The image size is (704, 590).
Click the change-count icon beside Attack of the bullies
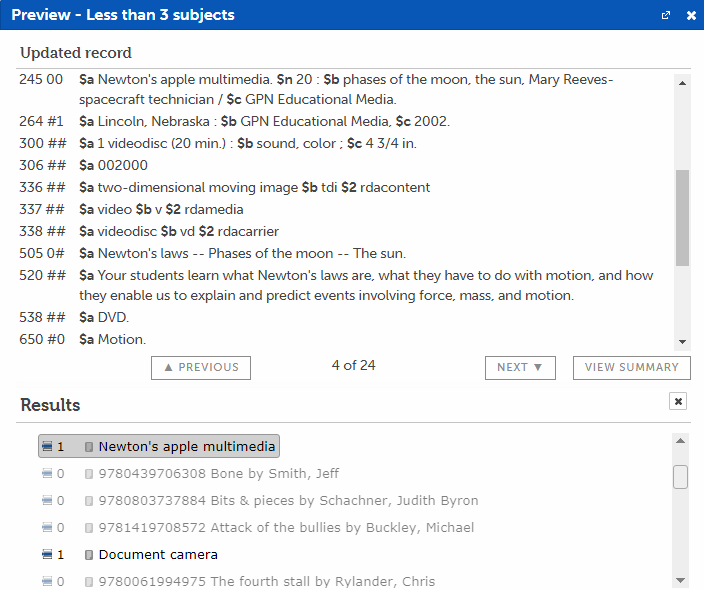click(47, 528)
